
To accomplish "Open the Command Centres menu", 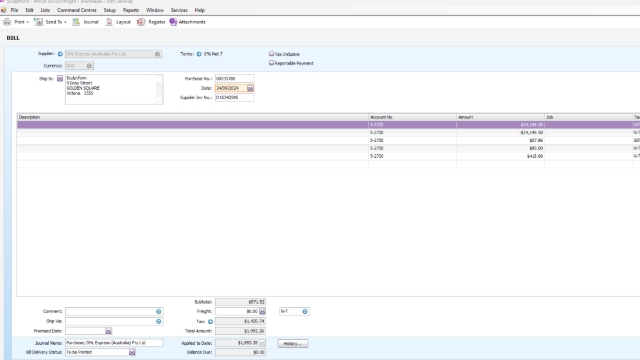I will coord(77,10).
